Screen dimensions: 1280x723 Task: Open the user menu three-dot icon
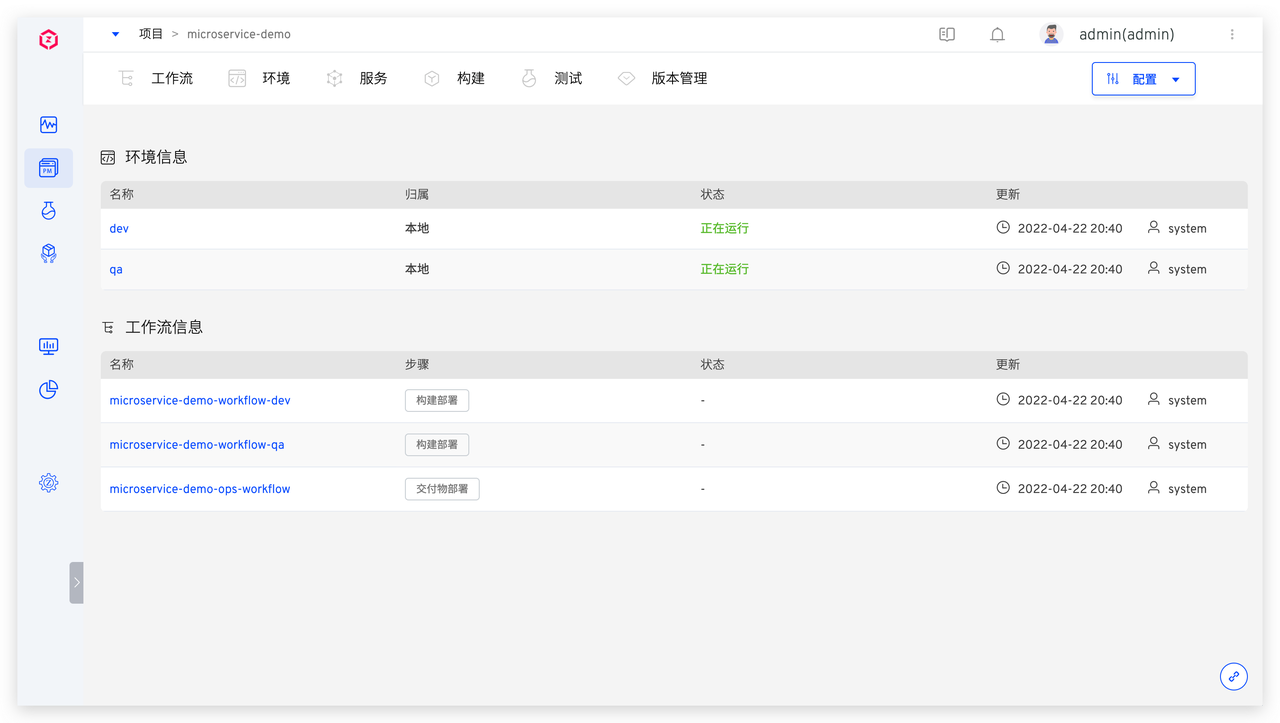click(x=1232, y=35)
